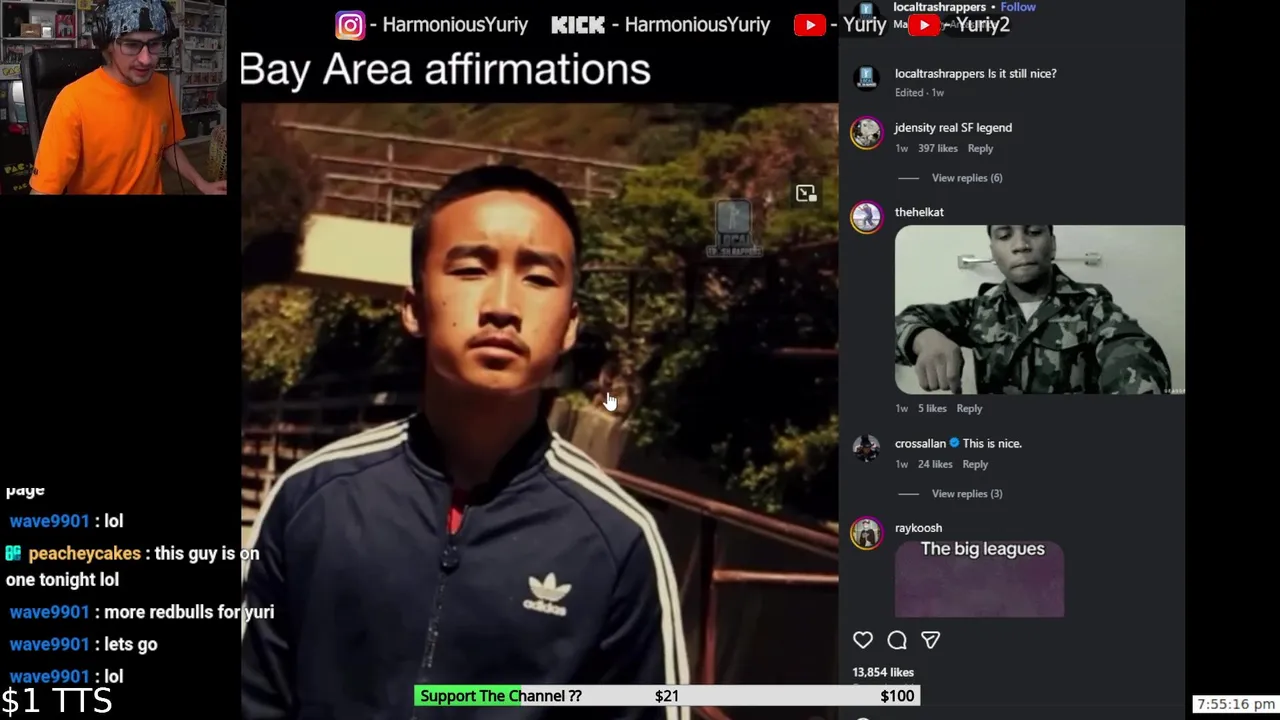Screen dimensions: 1280x720
Task: View 397 likes on jdensity's comment
Action: pos(938,148)
